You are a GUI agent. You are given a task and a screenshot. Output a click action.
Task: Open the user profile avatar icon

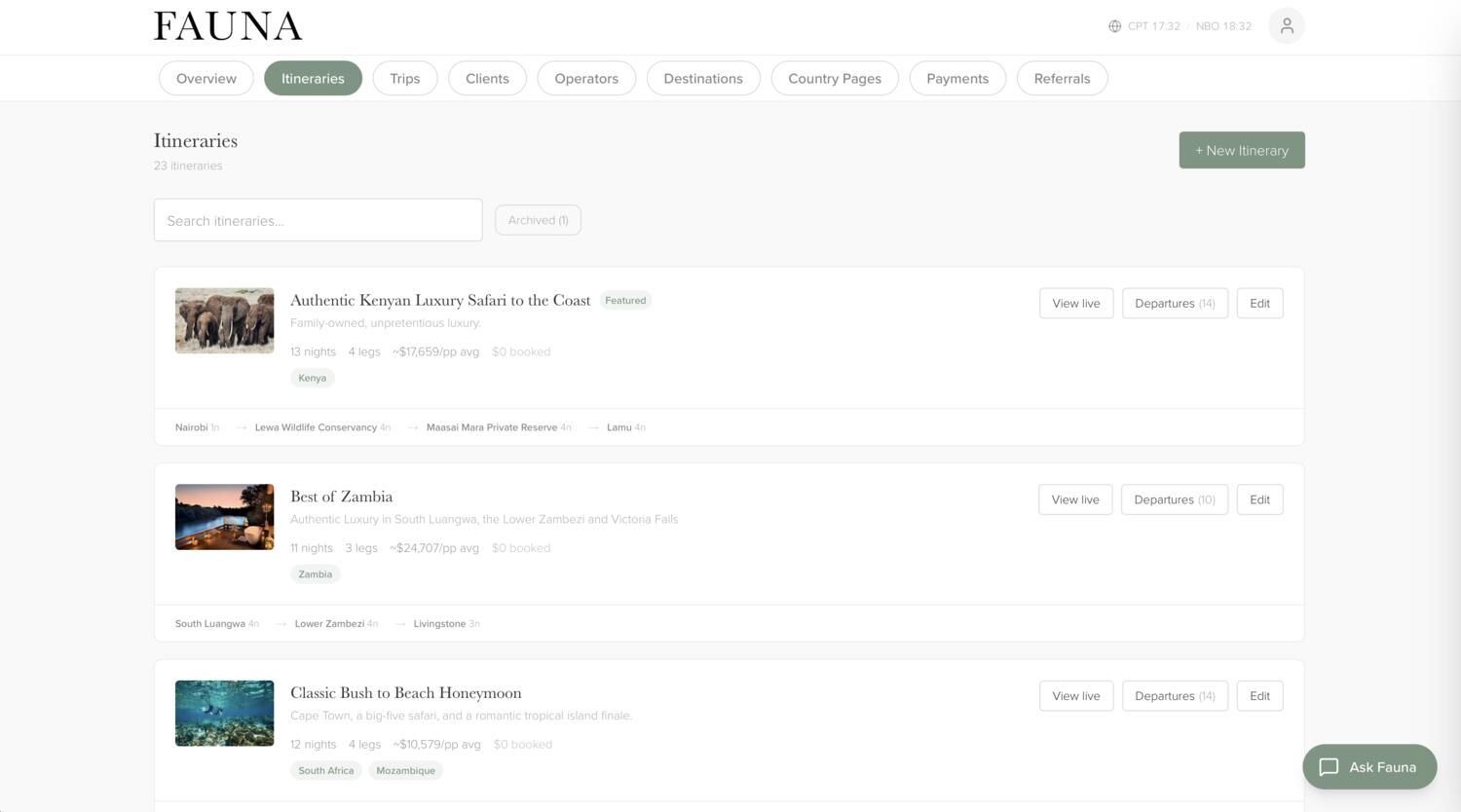pos(1286,26)
